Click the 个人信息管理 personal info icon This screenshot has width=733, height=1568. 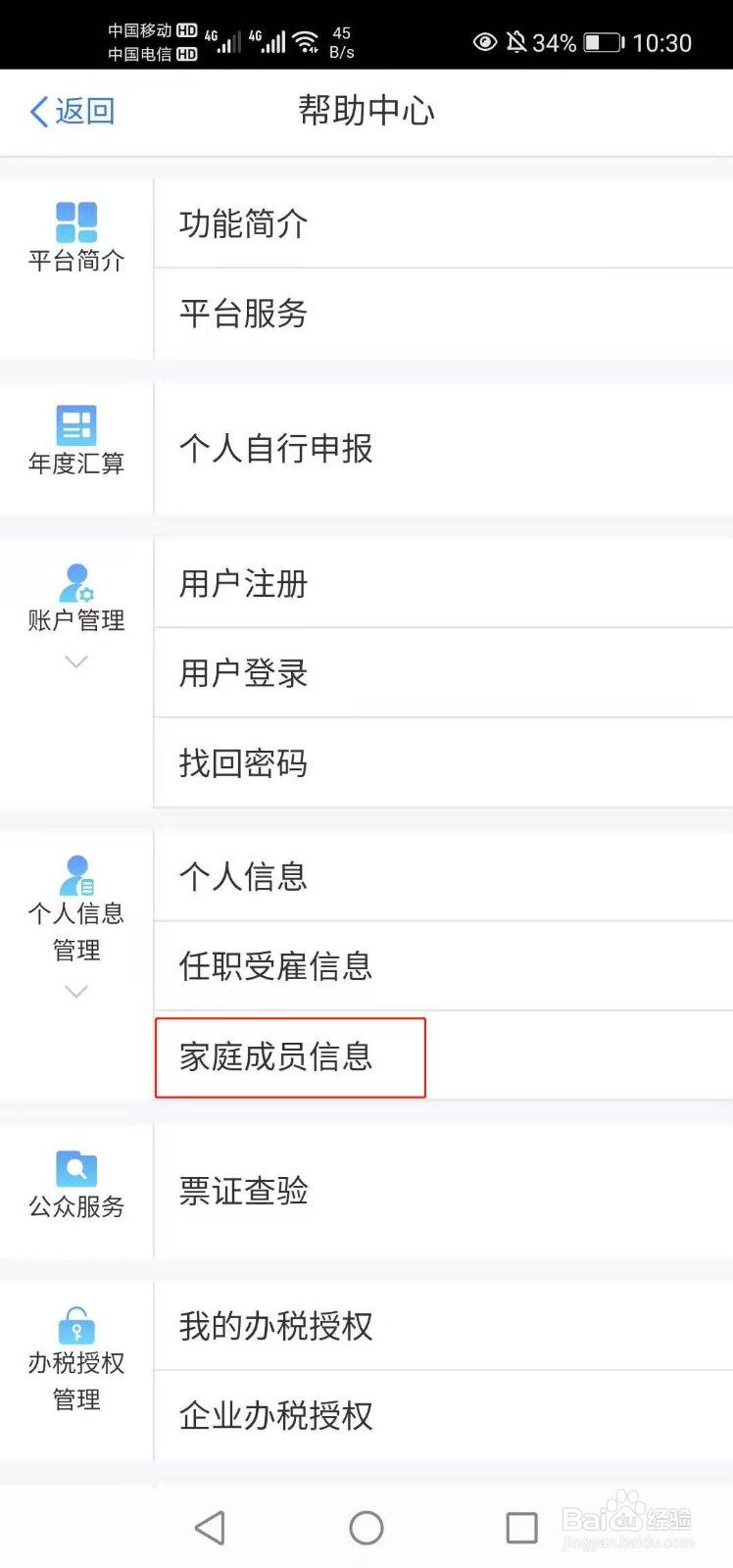pos(75,875)
